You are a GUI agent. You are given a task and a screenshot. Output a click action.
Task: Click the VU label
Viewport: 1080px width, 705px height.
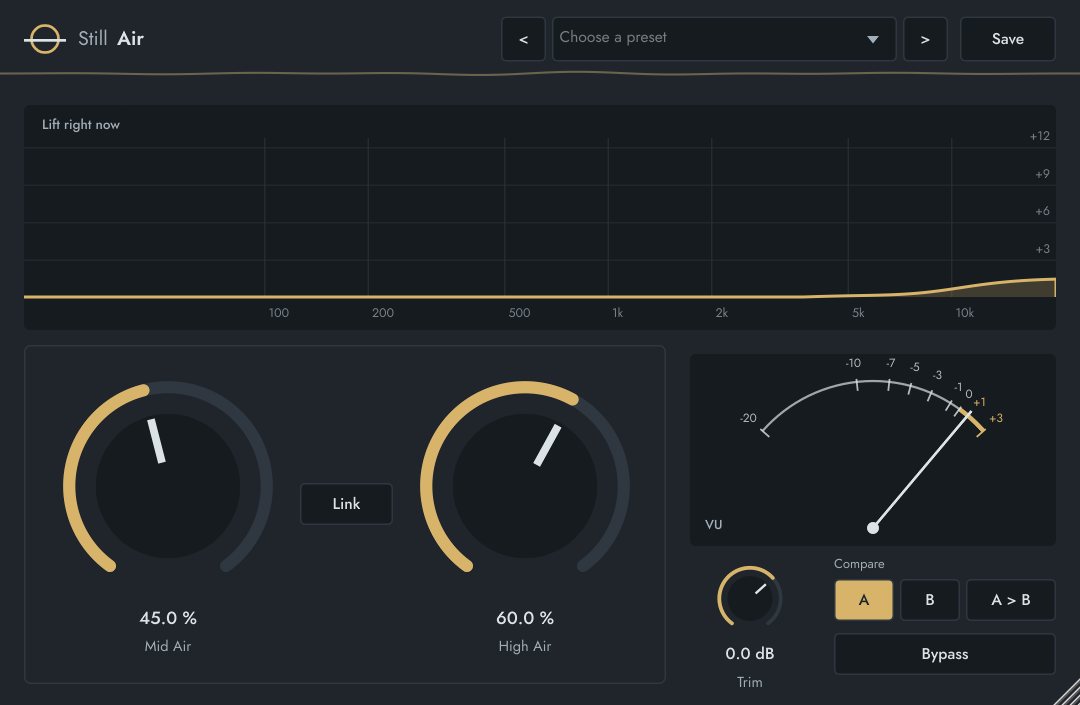(714, 525)
